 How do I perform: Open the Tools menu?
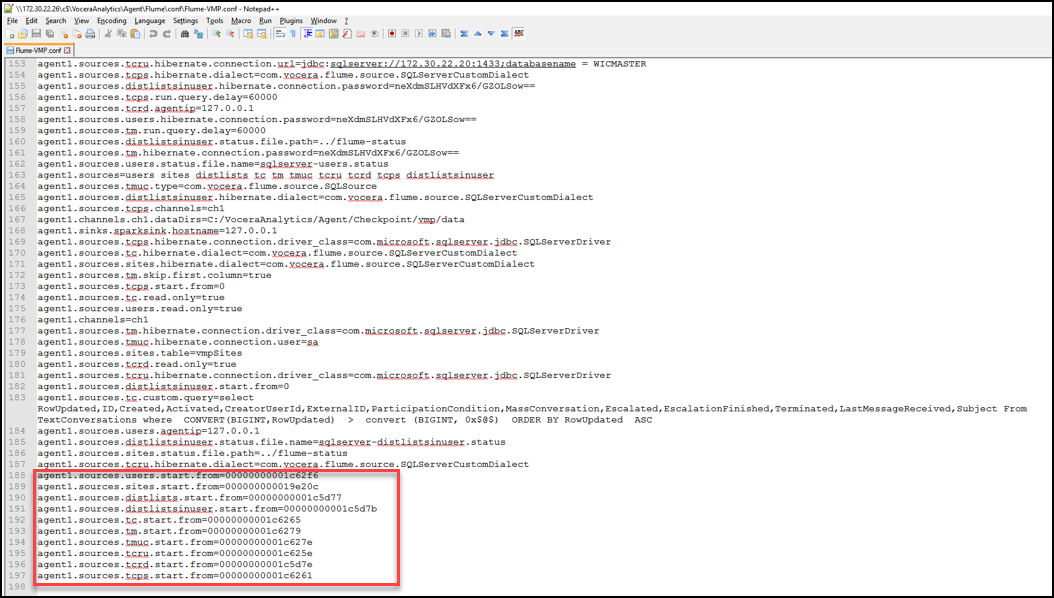tap(214, 21)
